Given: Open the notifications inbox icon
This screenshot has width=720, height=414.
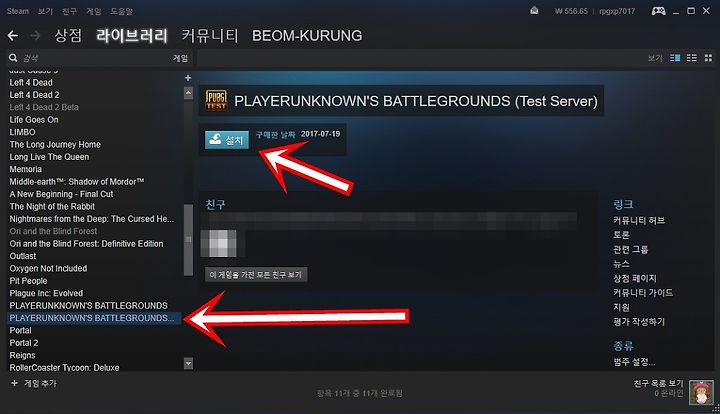Looking at the screenshot, I should [x=534, y=11].
